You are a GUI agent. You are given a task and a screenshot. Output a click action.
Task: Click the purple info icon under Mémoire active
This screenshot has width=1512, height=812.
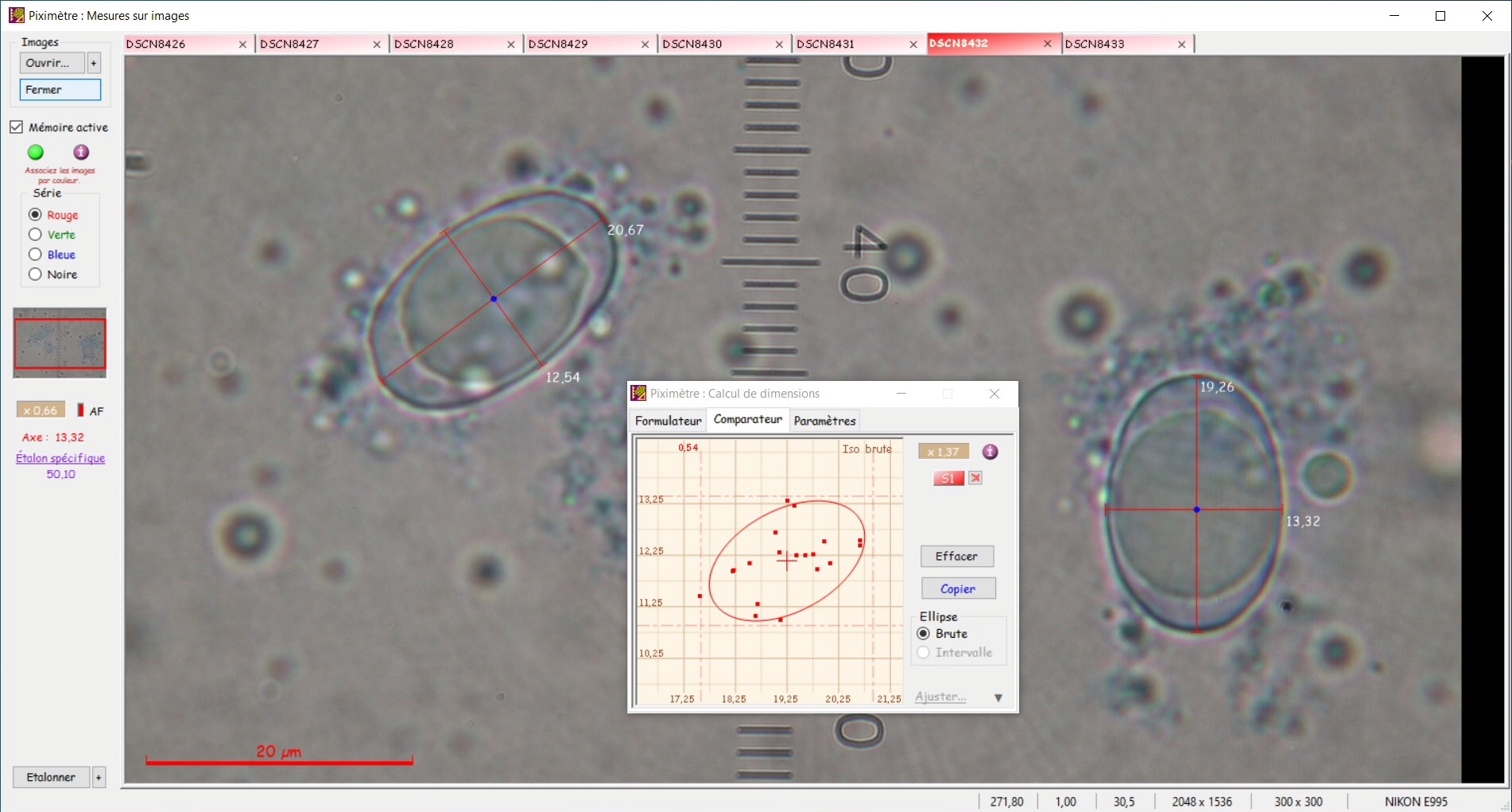click(x=81, y=152)
